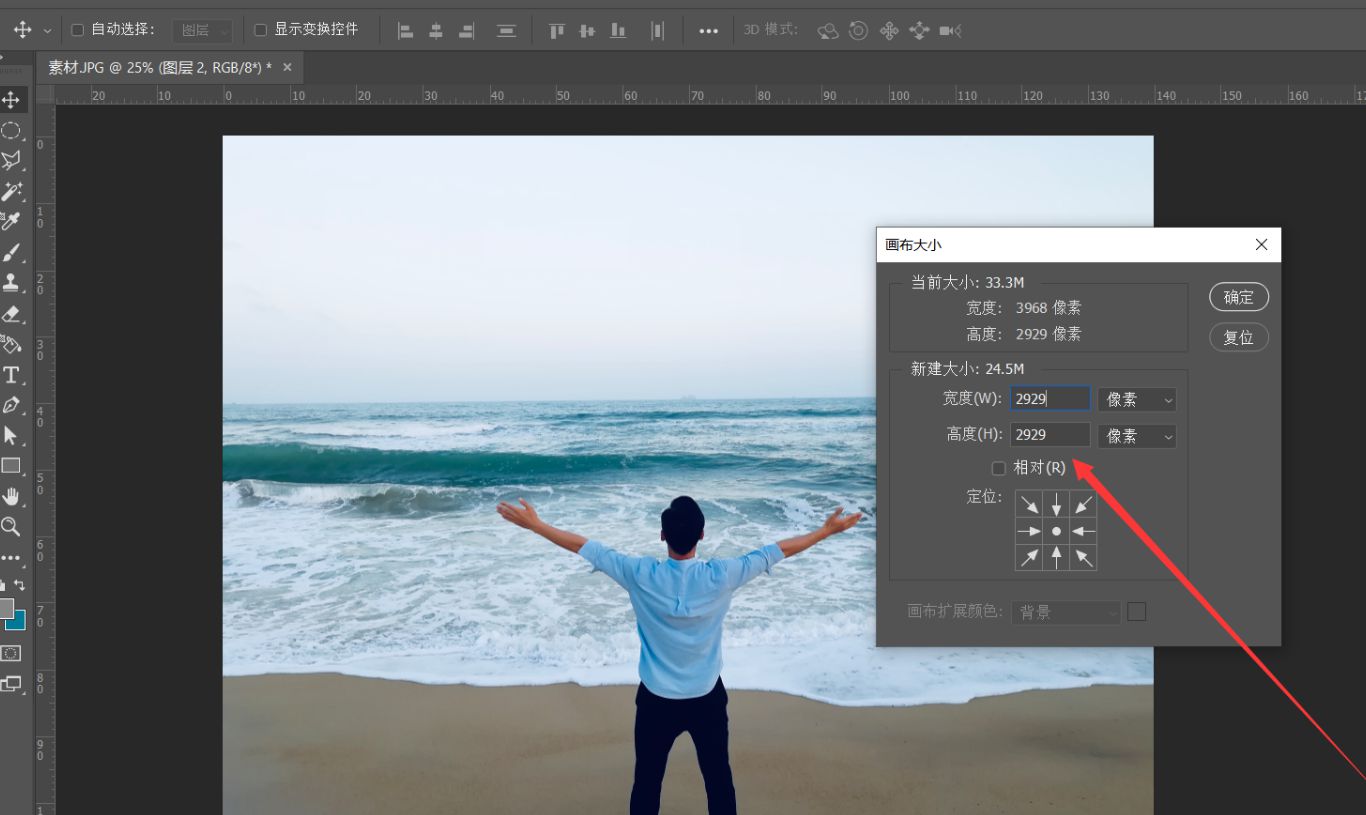Enable the 相对 checkbox in Canvas Size dialog

tap(998, 467)
